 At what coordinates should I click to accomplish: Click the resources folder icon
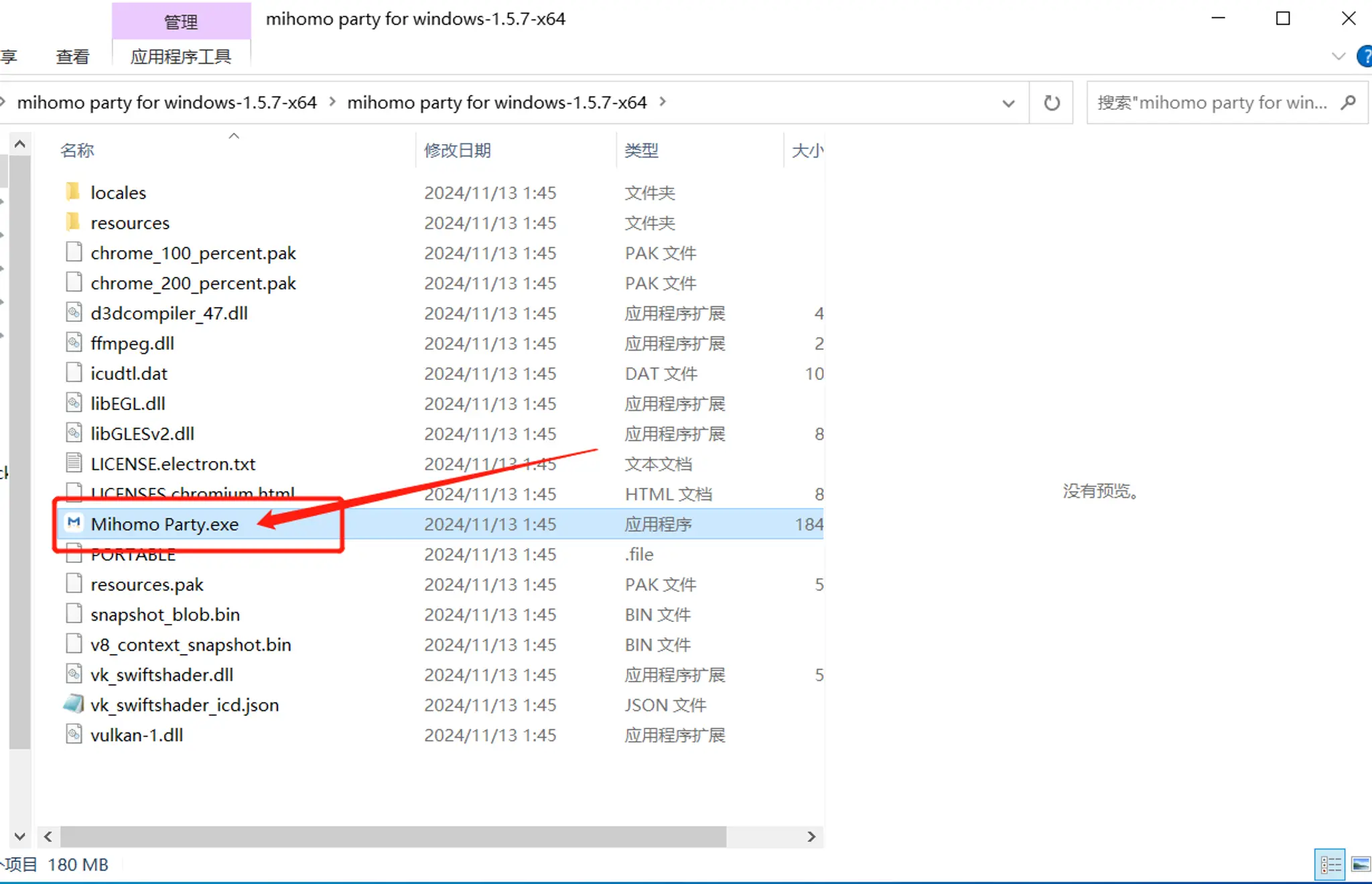(x=74, y=223)
